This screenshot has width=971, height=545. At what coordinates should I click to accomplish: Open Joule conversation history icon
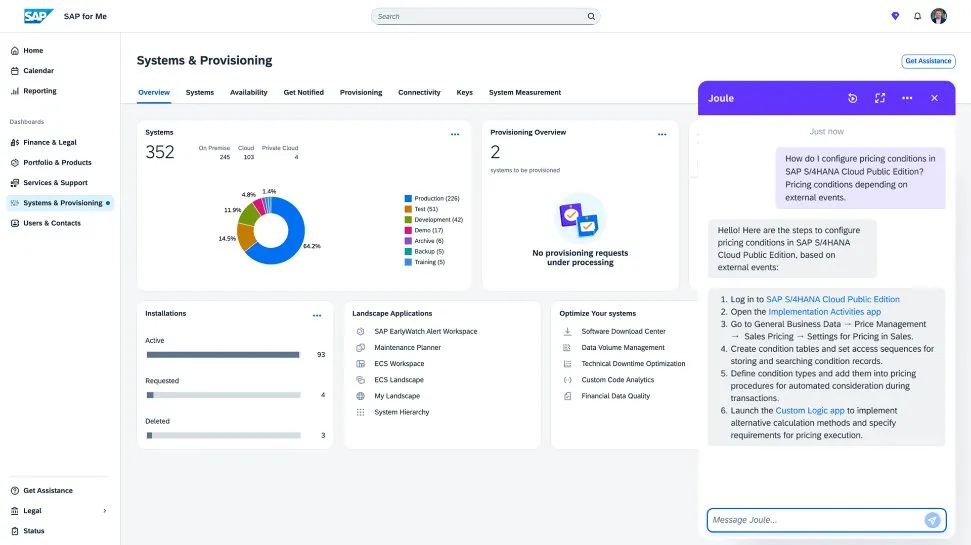point(852,98)
